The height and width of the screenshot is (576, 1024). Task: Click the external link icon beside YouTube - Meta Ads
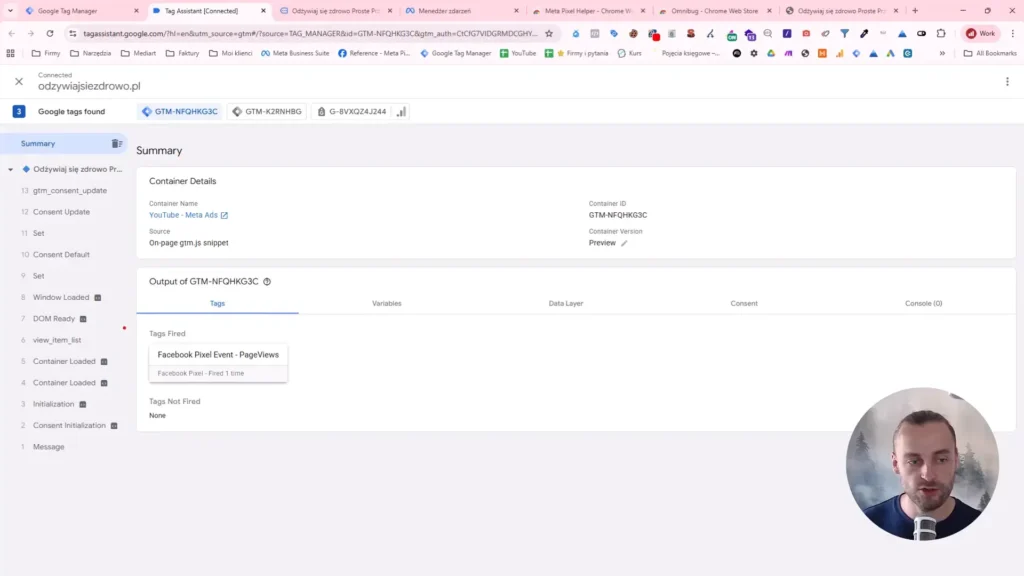pos(224,216)
